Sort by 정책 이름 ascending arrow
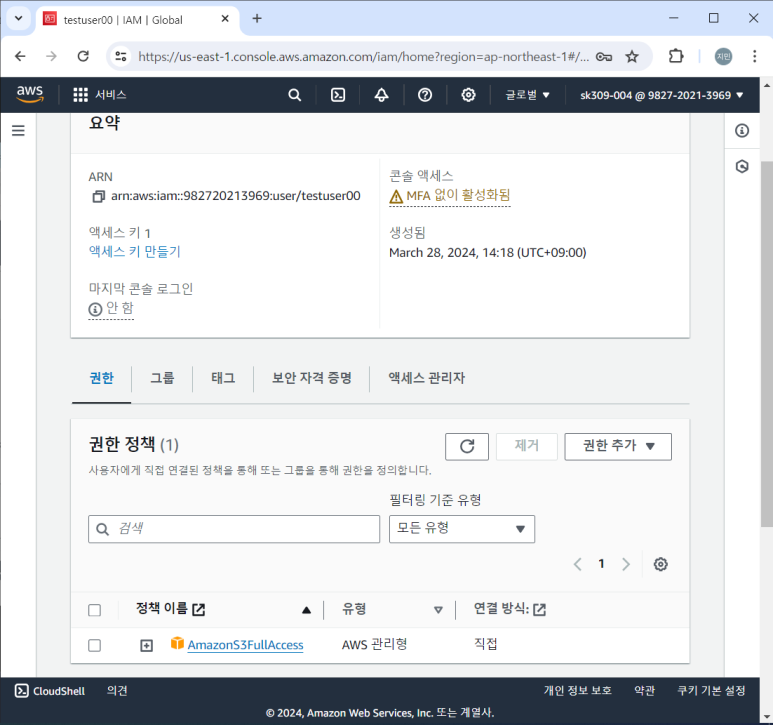773x725 pixels. [306, 610]
